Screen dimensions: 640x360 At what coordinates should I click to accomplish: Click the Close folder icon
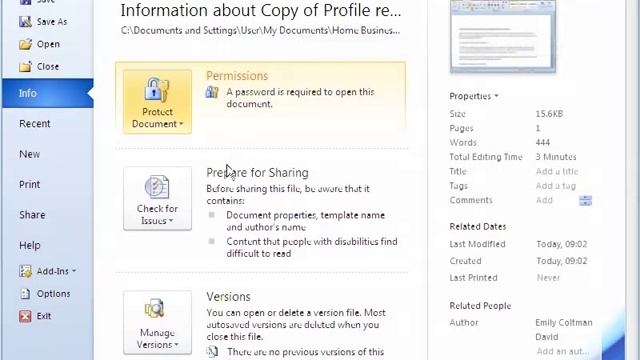coord(25,67)
